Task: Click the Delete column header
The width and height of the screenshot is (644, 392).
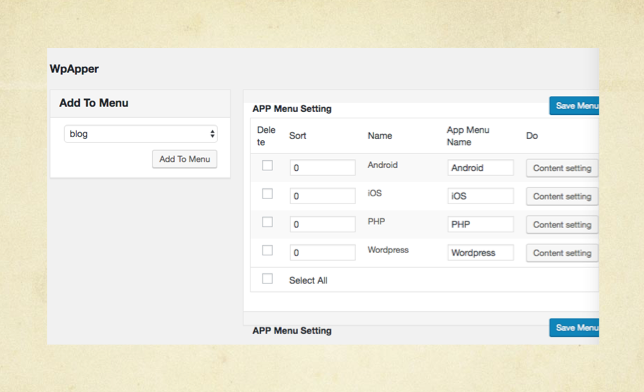Action: pyautogui.click(x=266, y=136)
